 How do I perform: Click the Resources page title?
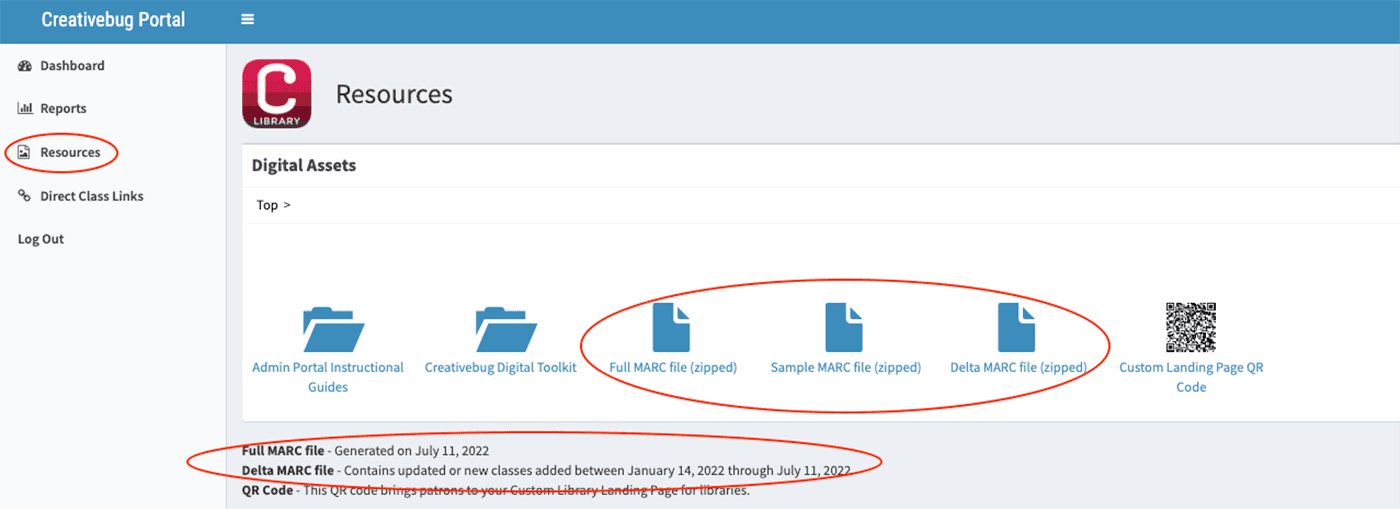[x=394, y=94]
